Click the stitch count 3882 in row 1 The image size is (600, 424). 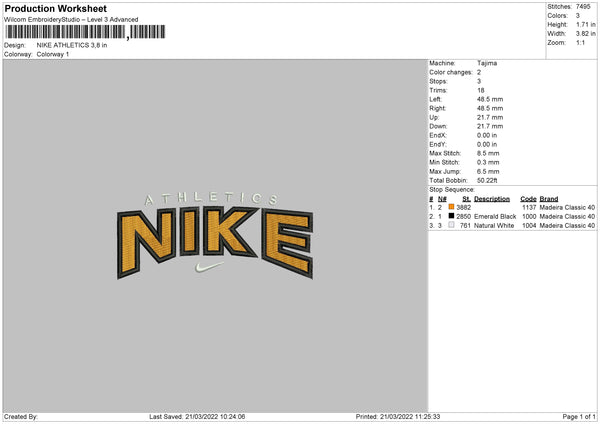(x=463, y=207)
